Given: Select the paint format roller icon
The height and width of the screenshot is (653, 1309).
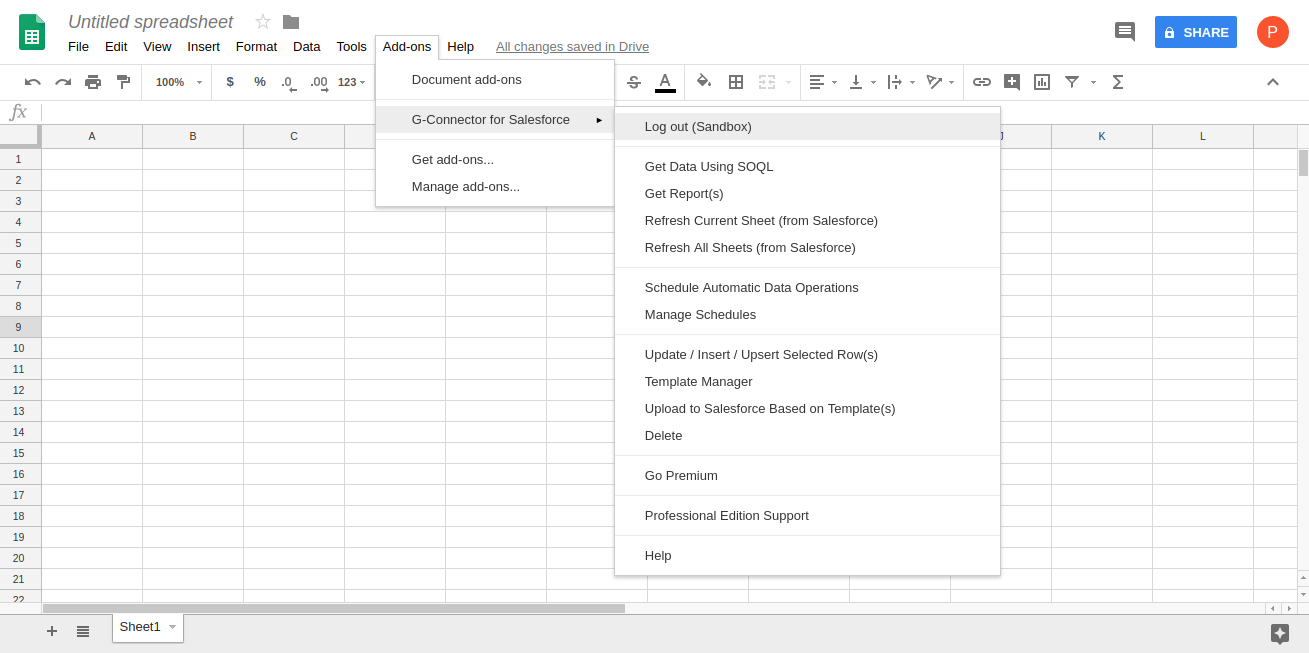Looking at the screenshot, I should click(123, 82).
